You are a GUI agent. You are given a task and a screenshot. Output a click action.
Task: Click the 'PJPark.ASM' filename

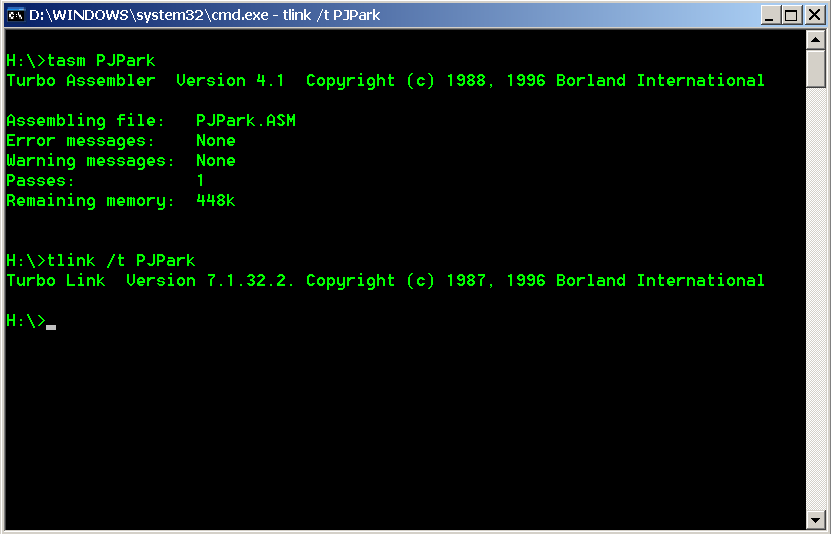pyautogui.click(x=246, y=121)
